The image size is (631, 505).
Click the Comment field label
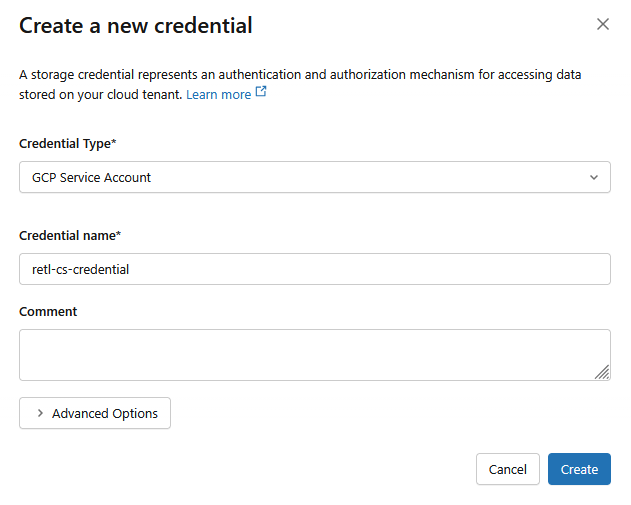coord(48,311)
